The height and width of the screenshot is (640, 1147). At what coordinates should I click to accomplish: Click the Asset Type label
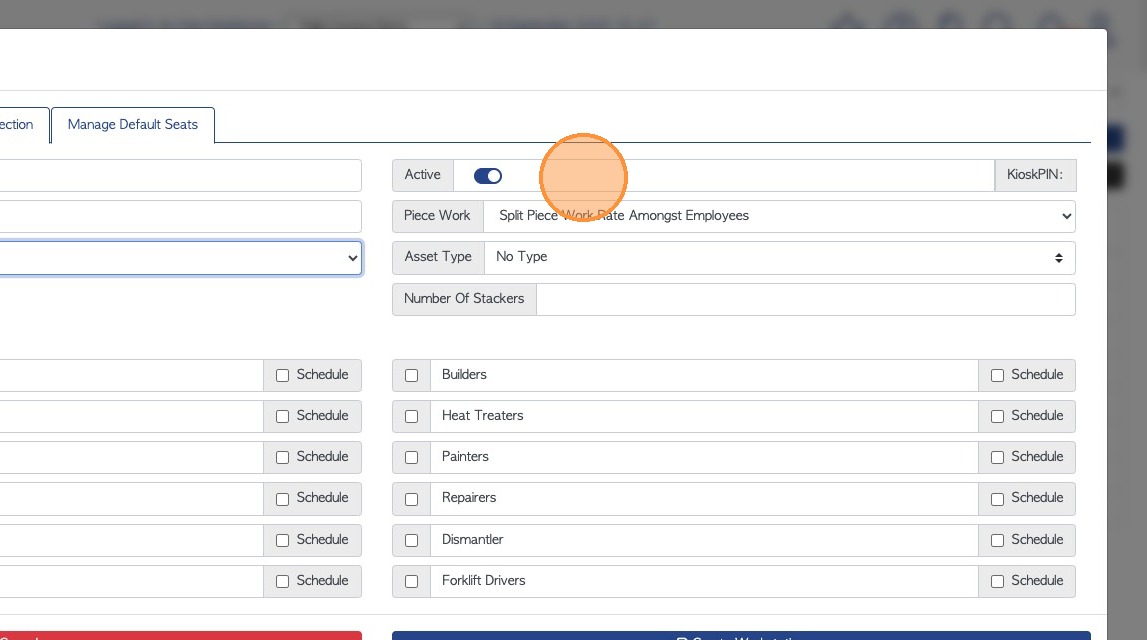(x=437, y=257)
